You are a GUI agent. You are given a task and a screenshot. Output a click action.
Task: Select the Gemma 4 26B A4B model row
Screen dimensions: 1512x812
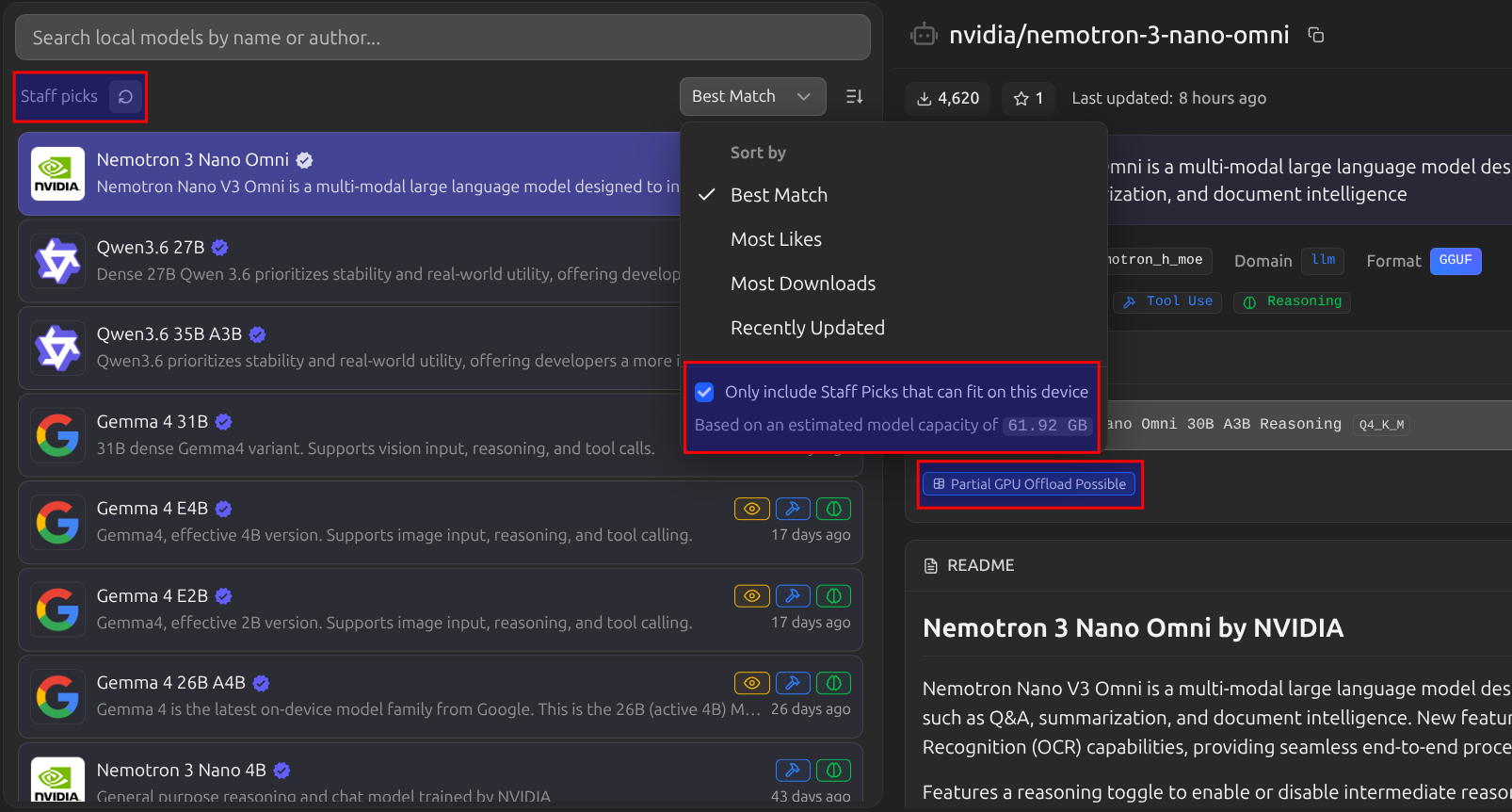tap(441, 697)
